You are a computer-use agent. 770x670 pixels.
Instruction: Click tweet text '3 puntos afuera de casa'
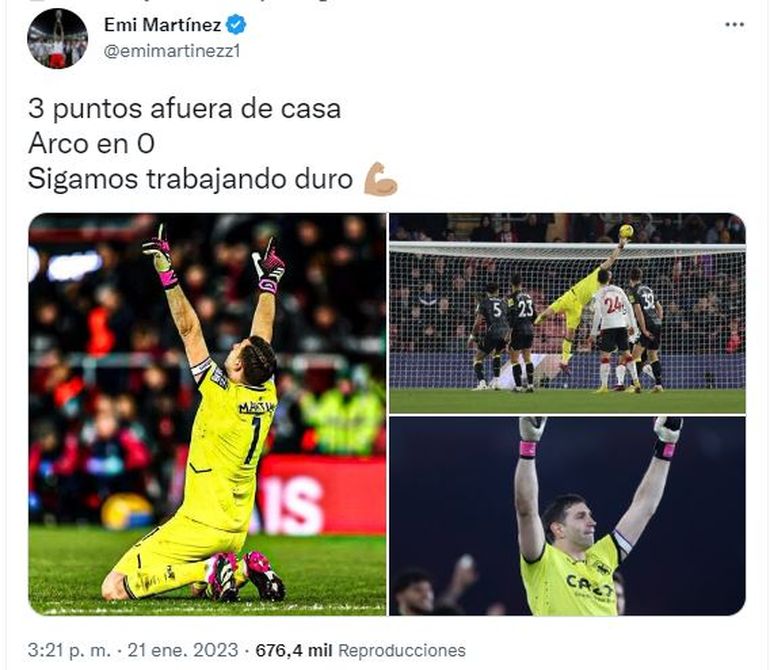[184, 109]
